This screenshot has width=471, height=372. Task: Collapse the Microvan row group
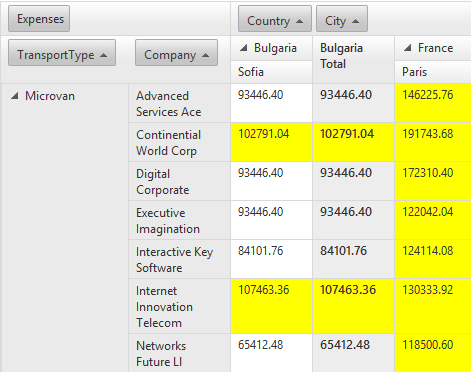(x=14, y=96)
